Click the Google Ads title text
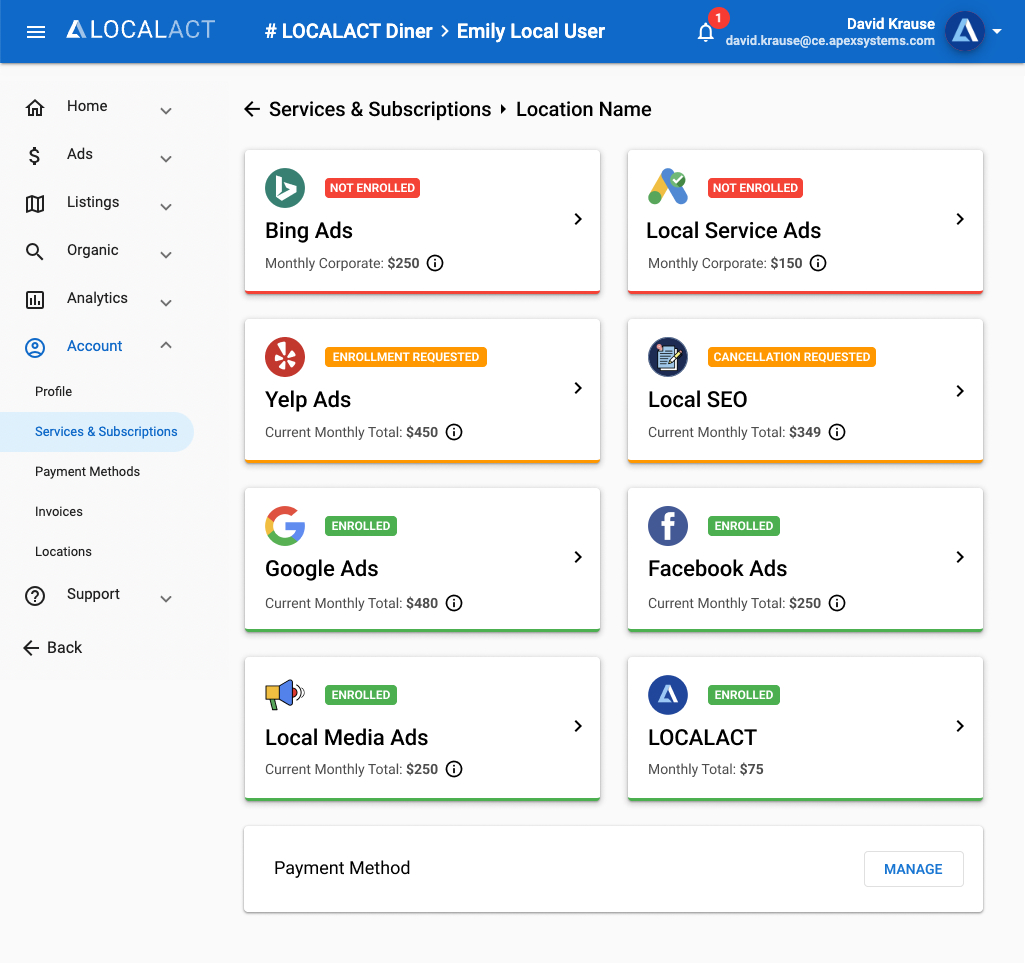The image size is (1025, 963). (322, 569)
